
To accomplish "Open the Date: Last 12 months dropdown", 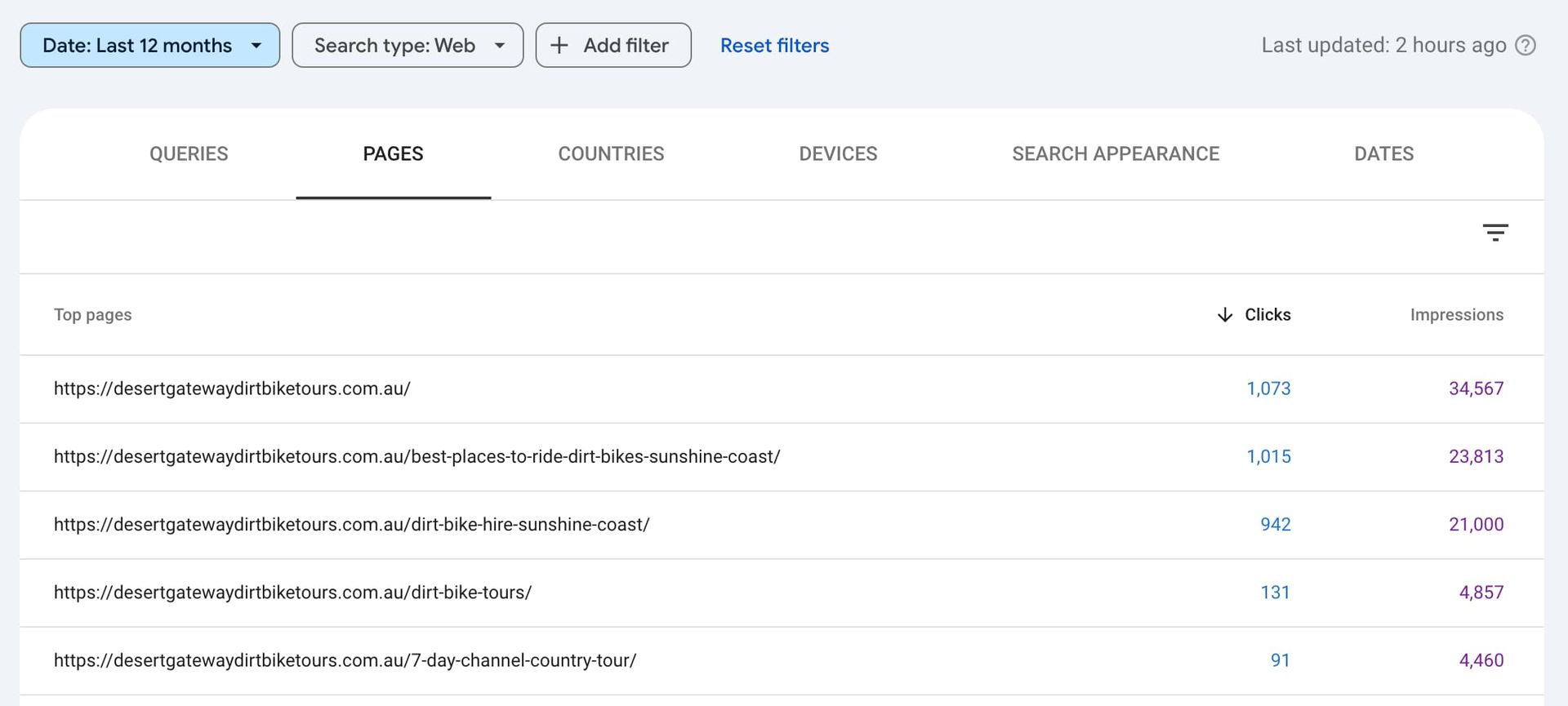I will [x=150, y=46].
